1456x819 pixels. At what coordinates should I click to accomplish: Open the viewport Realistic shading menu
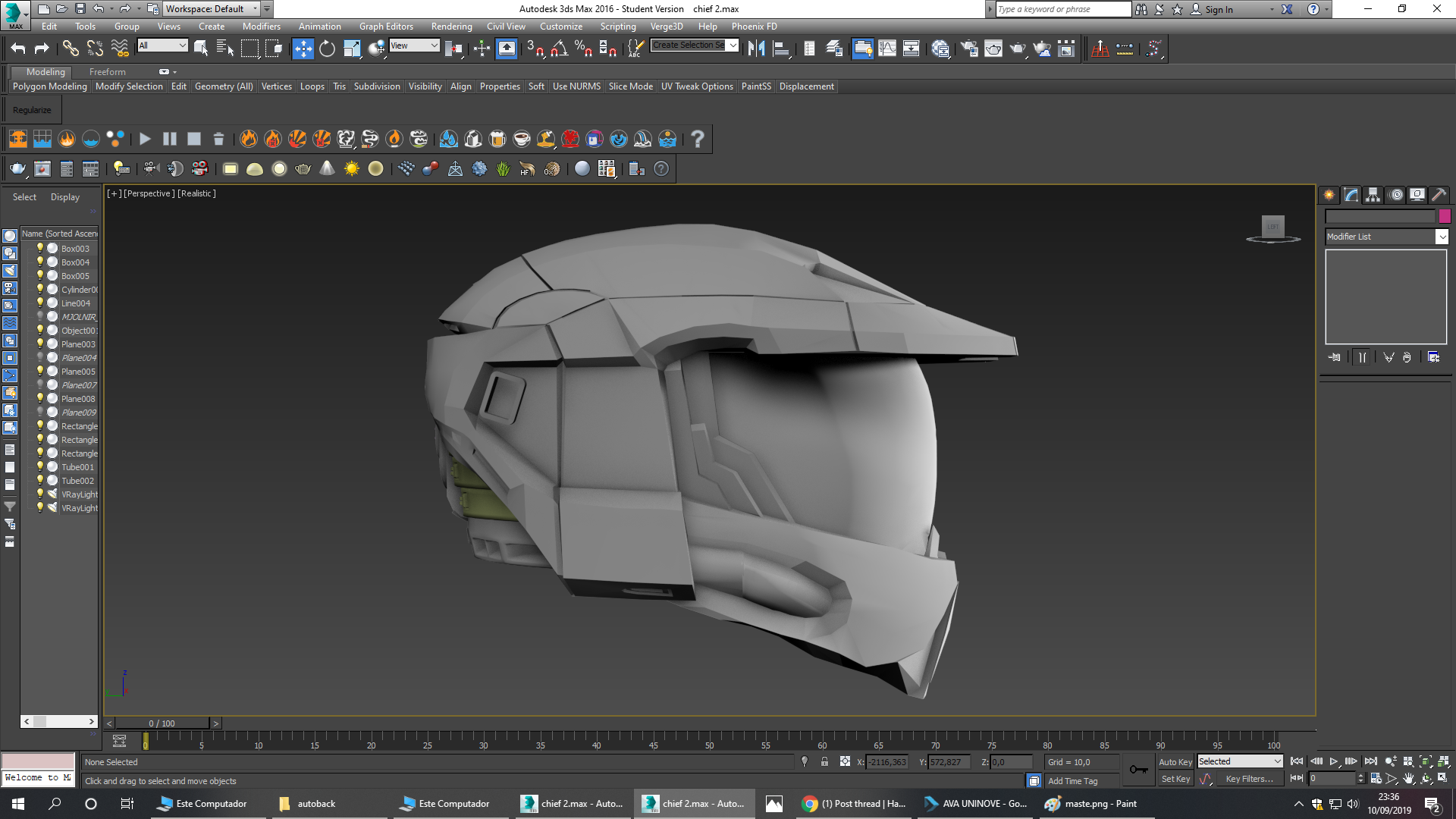coord(197,193)
